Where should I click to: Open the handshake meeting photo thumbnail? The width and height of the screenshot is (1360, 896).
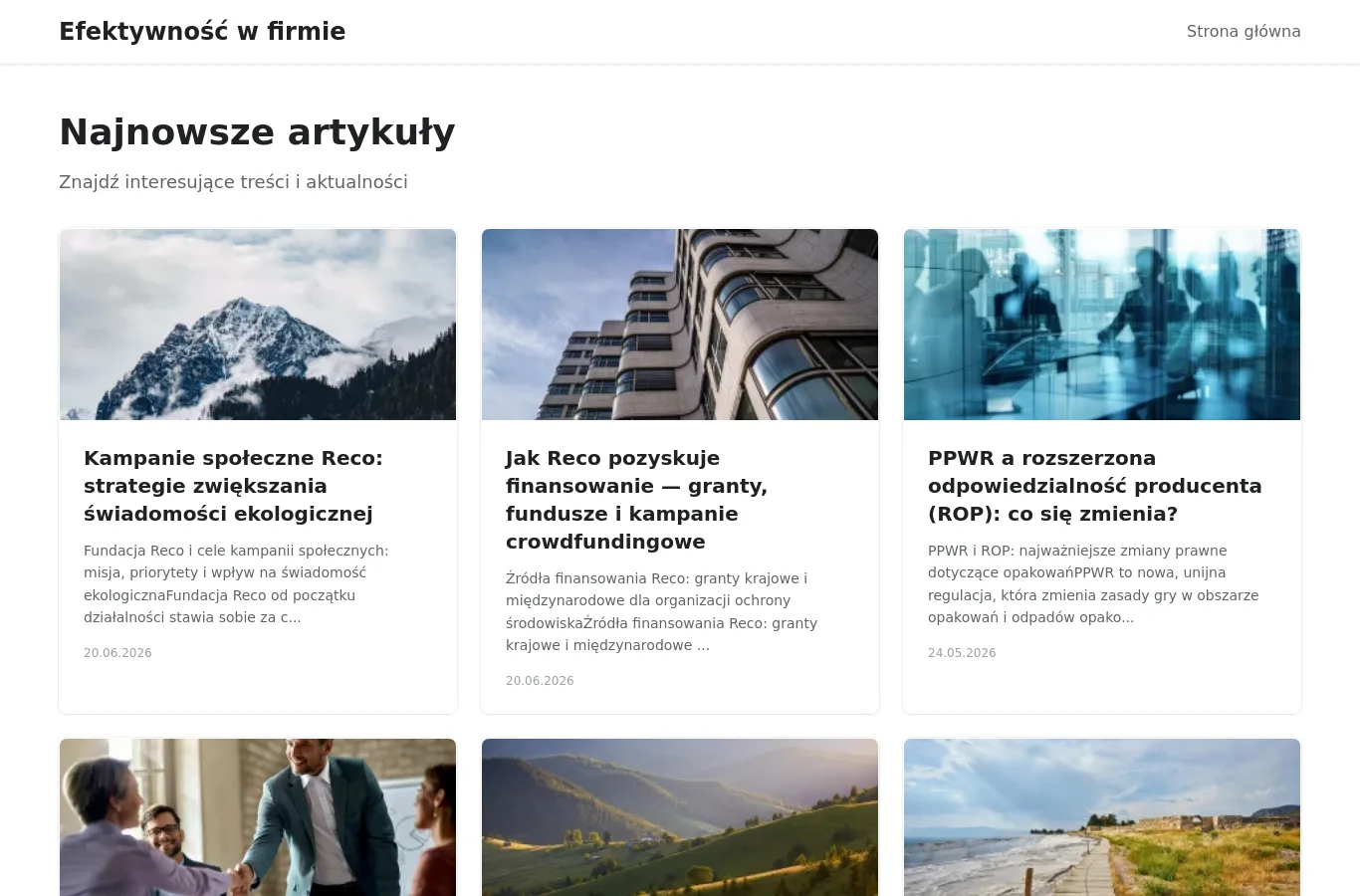tap(258, 817)
